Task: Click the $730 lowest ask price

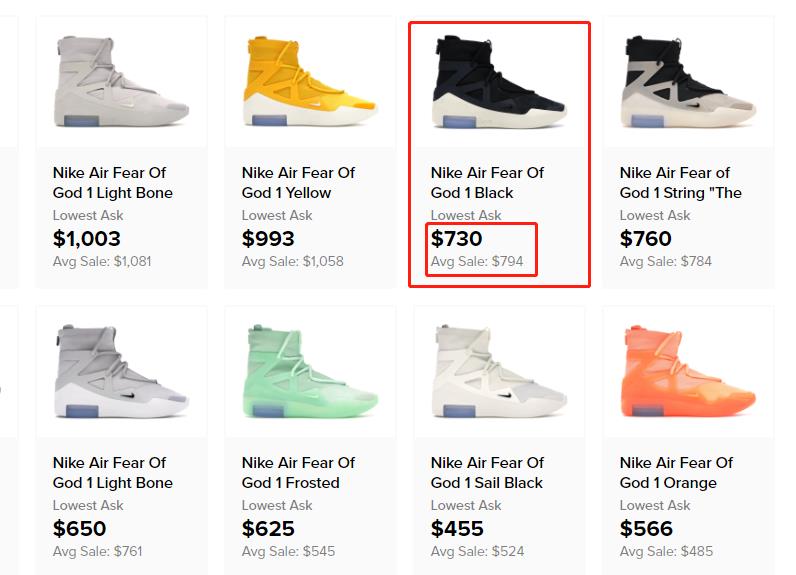Action: [457, 239]
